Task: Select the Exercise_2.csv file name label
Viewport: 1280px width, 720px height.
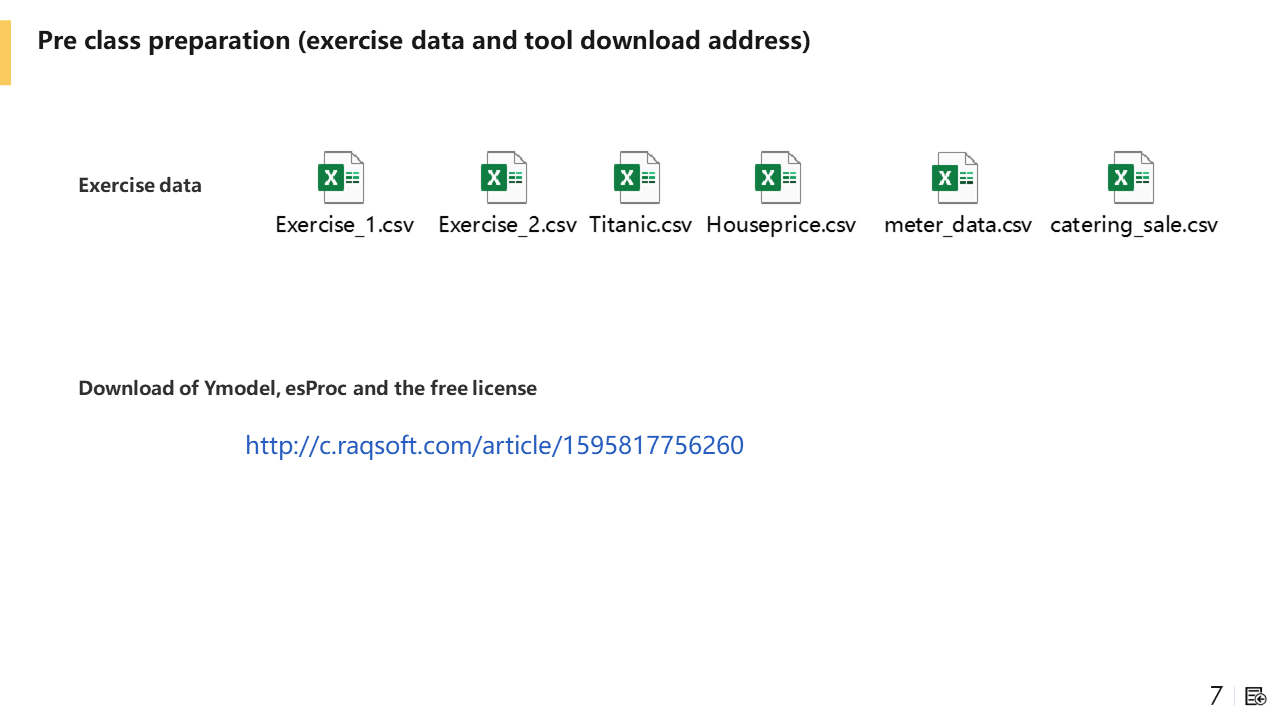Action: click(x=507, y=225)
